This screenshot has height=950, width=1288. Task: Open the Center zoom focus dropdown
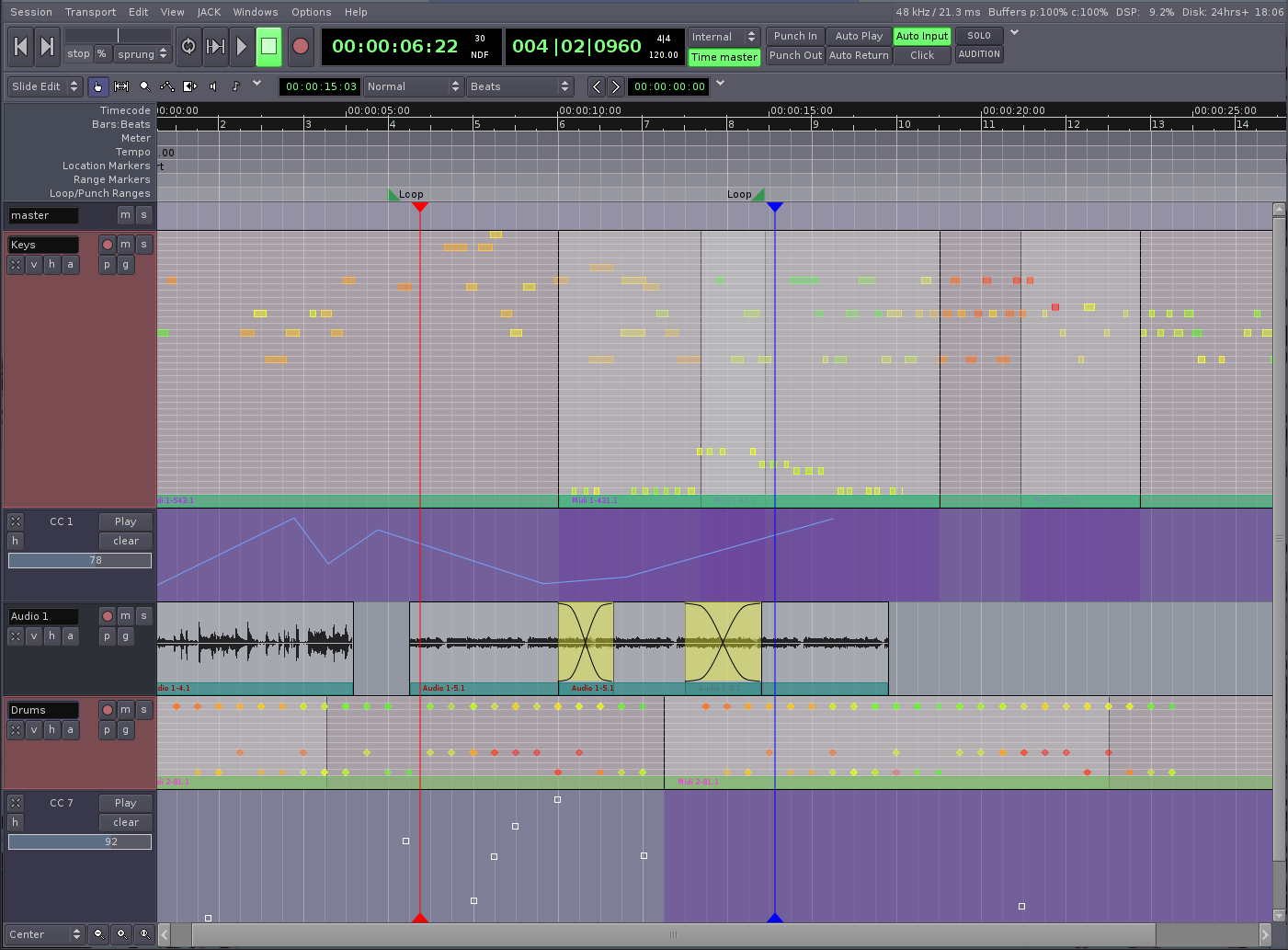44,934
